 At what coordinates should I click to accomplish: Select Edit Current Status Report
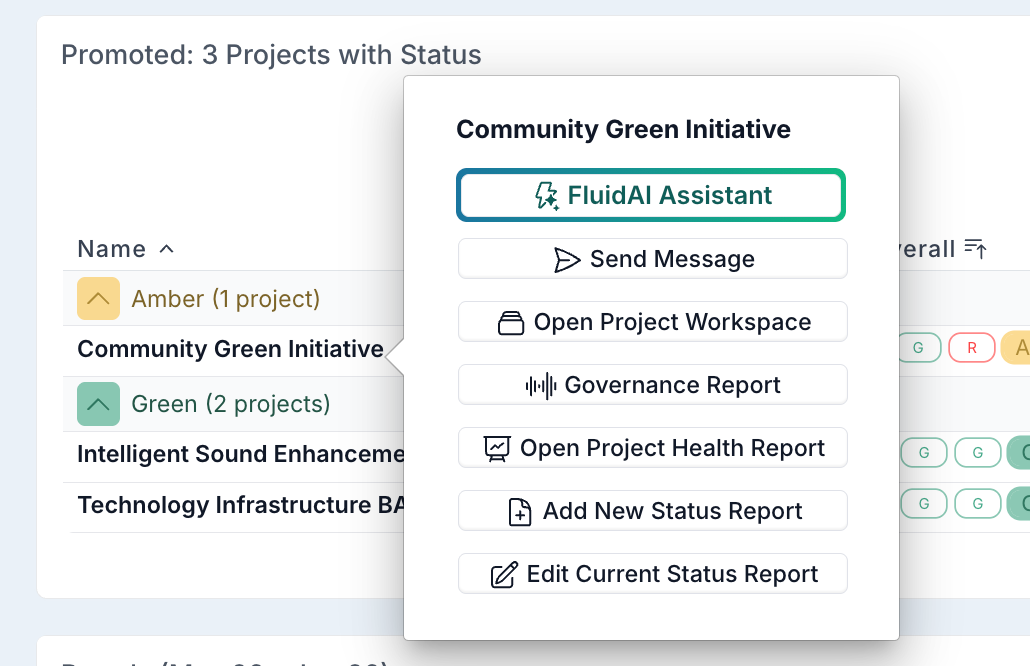pyautogui.click(x=652, y=574)
